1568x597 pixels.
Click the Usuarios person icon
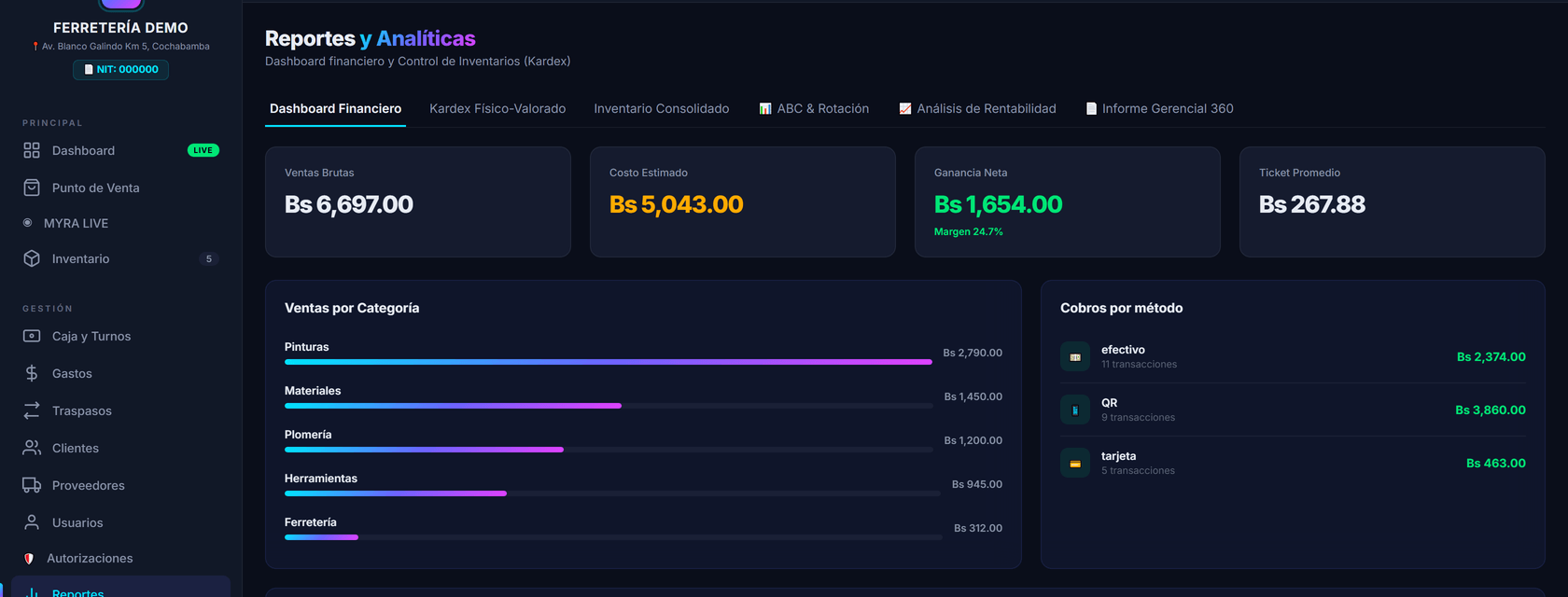[32, 522]
